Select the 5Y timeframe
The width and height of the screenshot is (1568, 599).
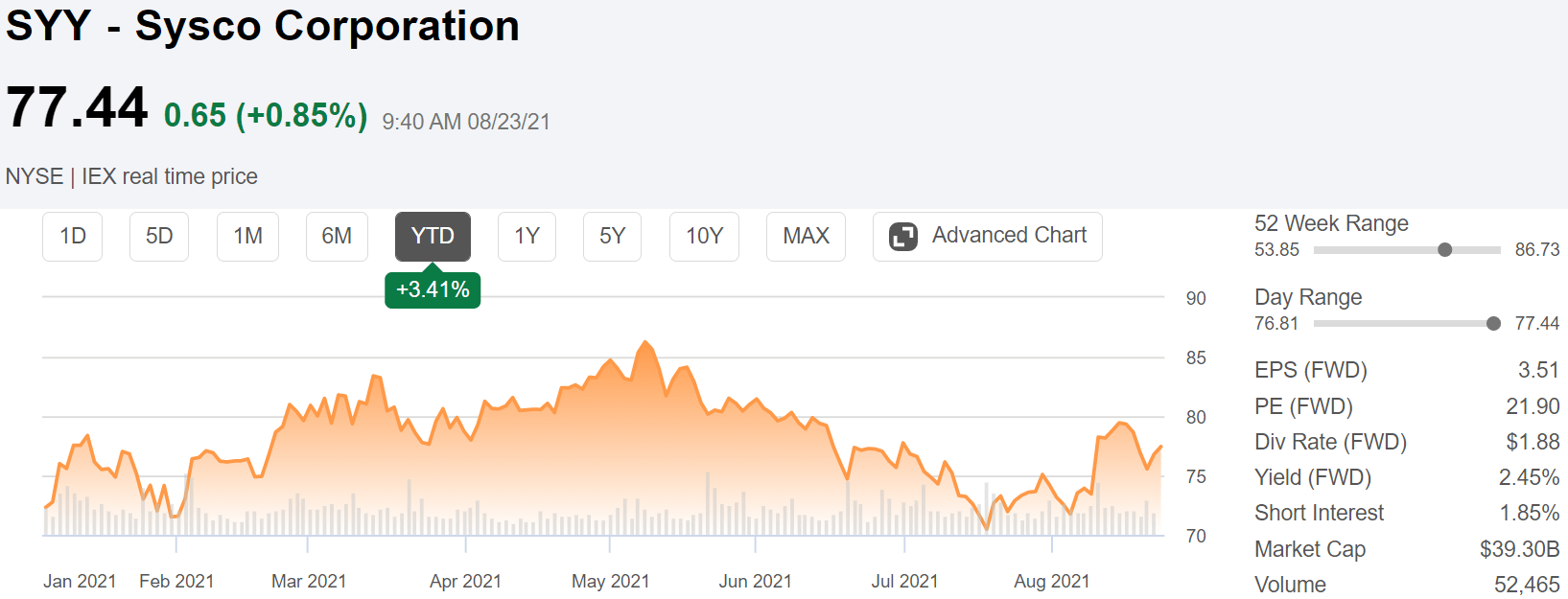click(x=612, y=235)
